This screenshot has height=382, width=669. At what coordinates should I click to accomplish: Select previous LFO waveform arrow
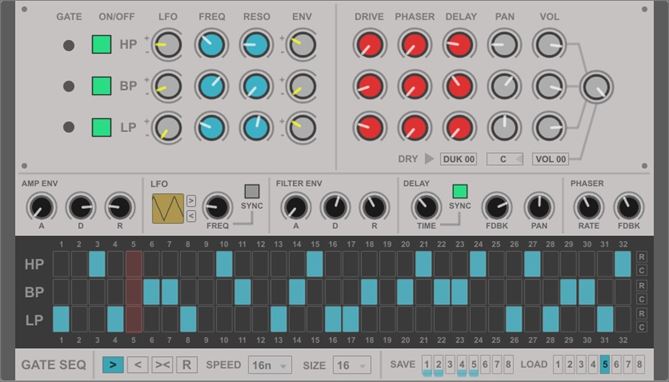(191, 216)
